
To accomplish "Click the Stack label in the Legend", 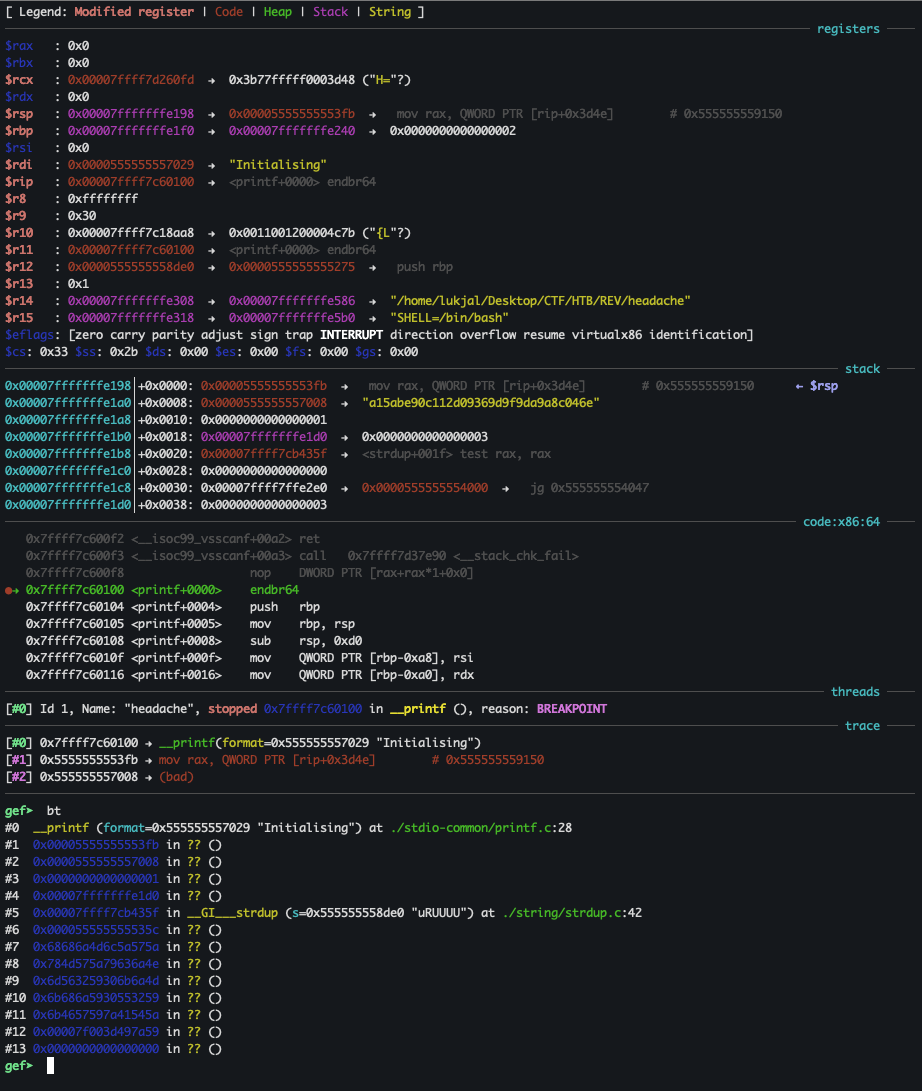I will (x=330, y=12).
